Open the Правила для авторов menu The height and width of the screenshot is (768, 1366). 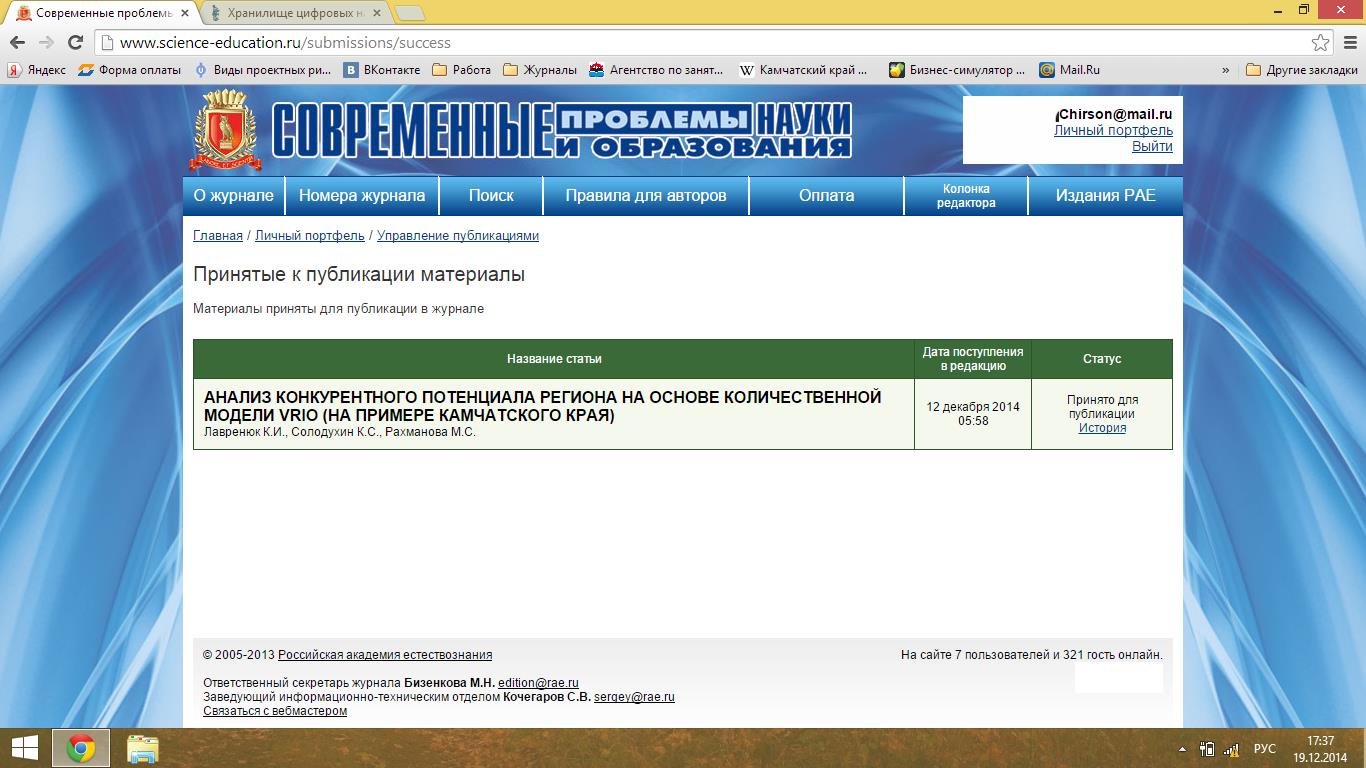coord(645,196)
